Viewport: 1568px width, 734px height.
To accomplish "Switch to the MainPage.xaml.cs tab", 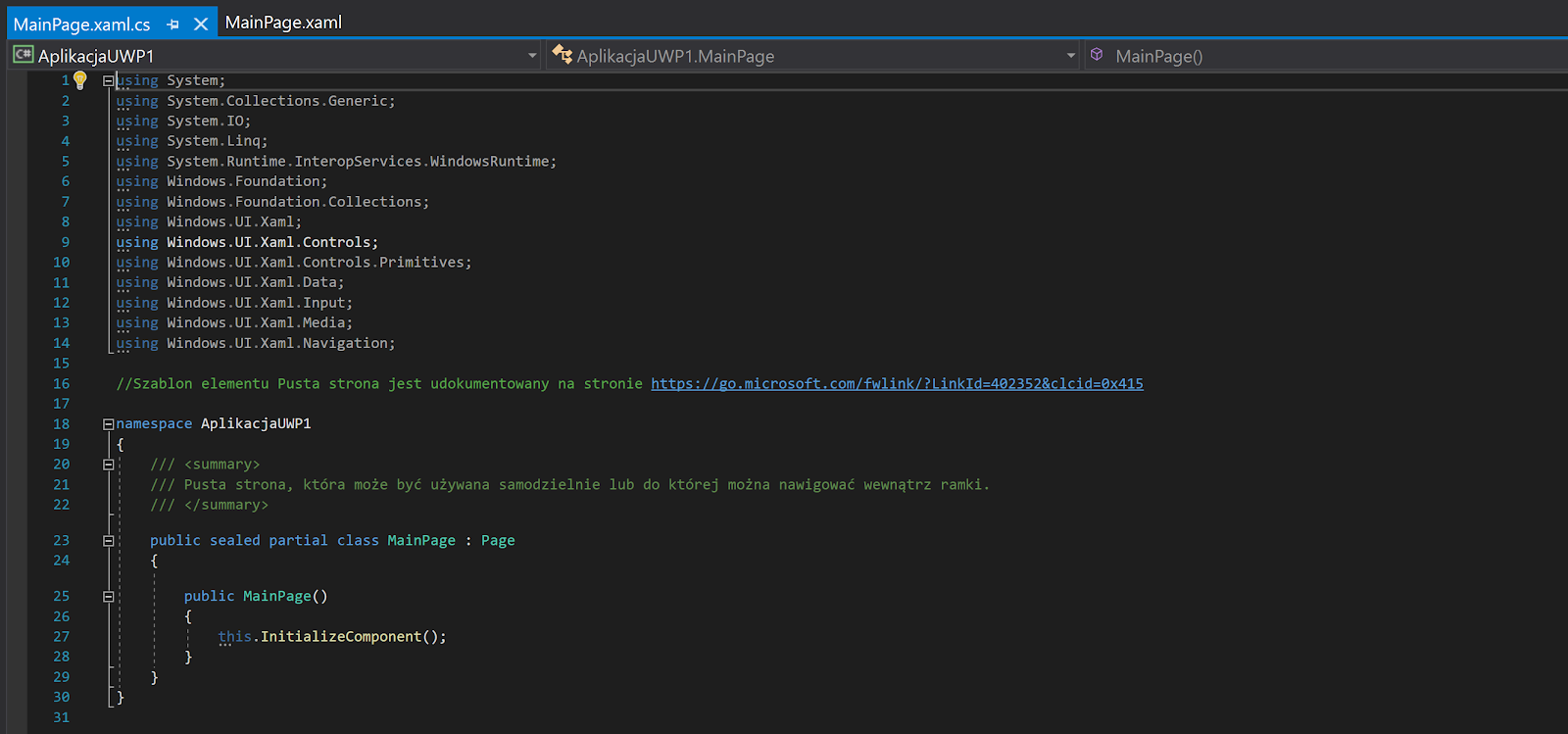I will (82, 24).
